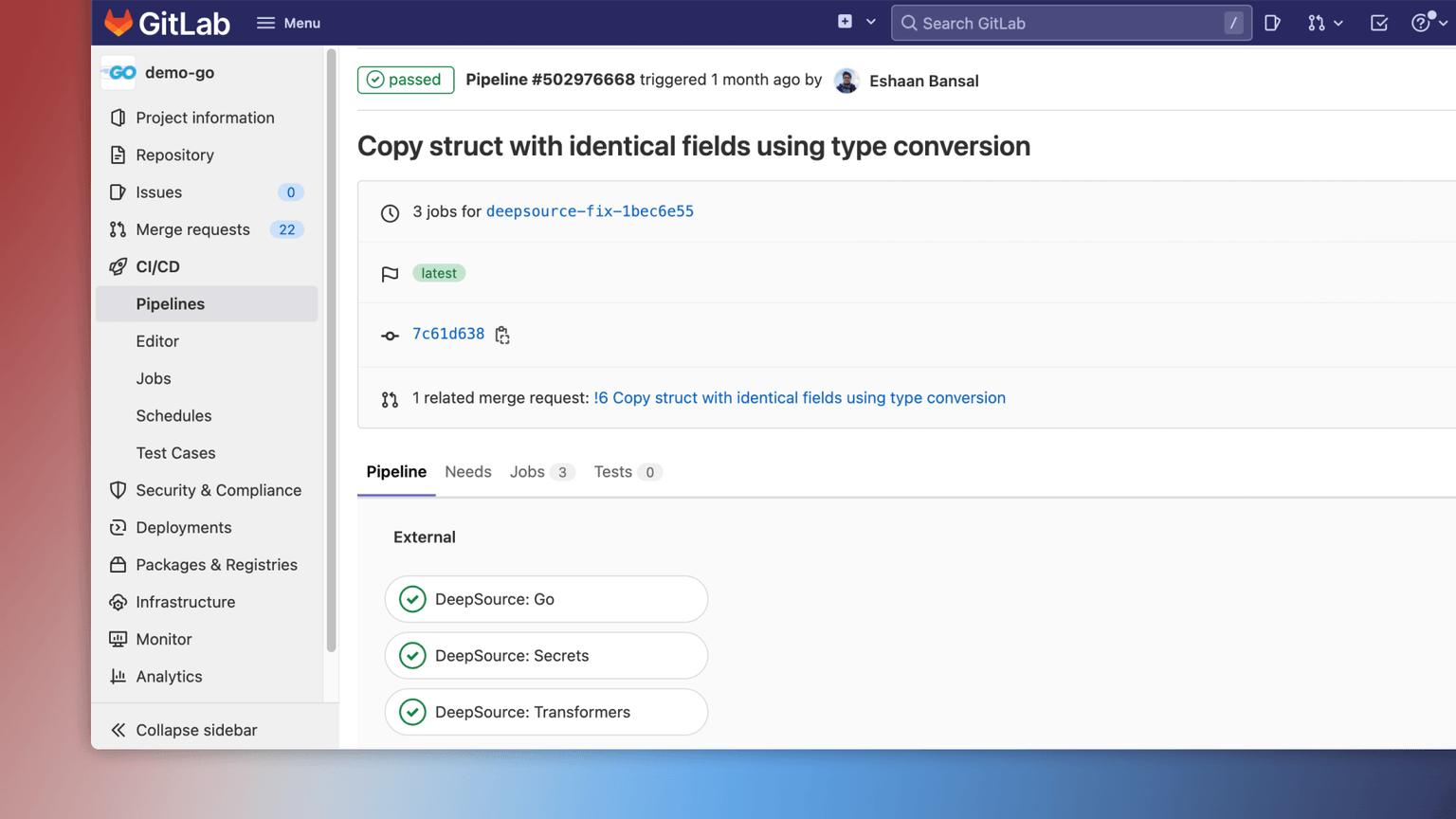
Task: Click the clock duration icon
Action: (x=390, y=213)
